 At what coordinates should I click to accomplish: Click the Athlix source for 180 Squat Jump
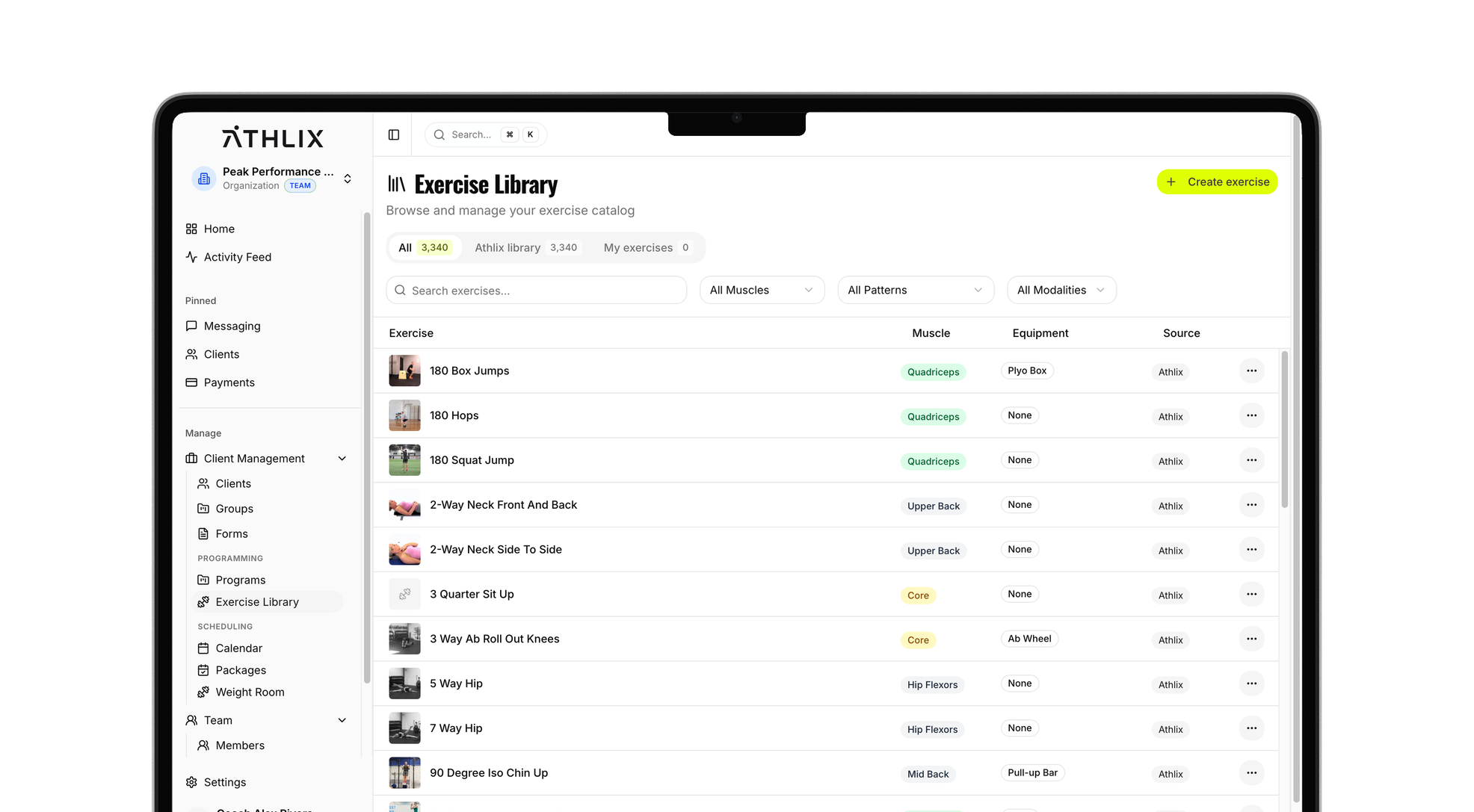click(x=1171, y=462)
